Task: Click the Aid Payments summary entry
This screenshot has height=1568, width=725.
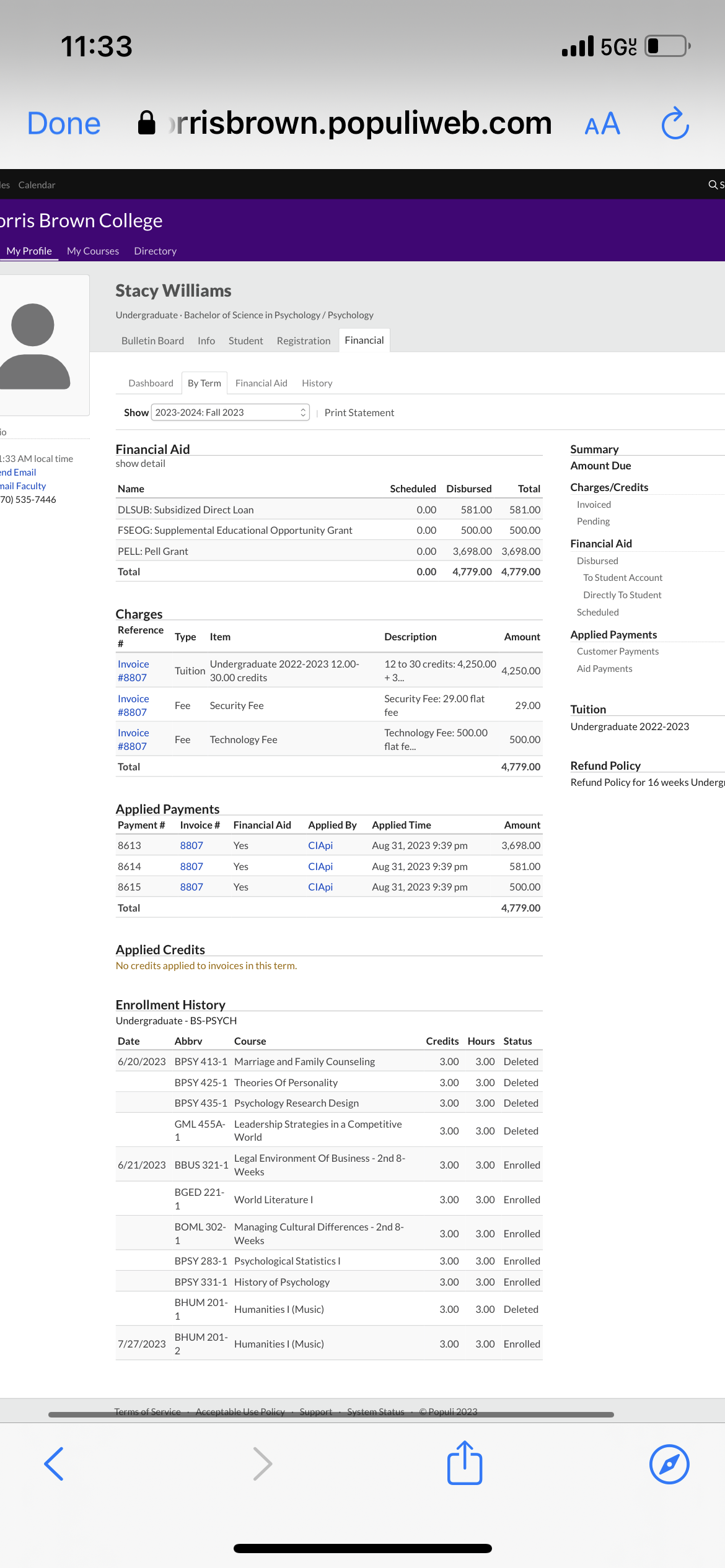Action: (605, 669)
